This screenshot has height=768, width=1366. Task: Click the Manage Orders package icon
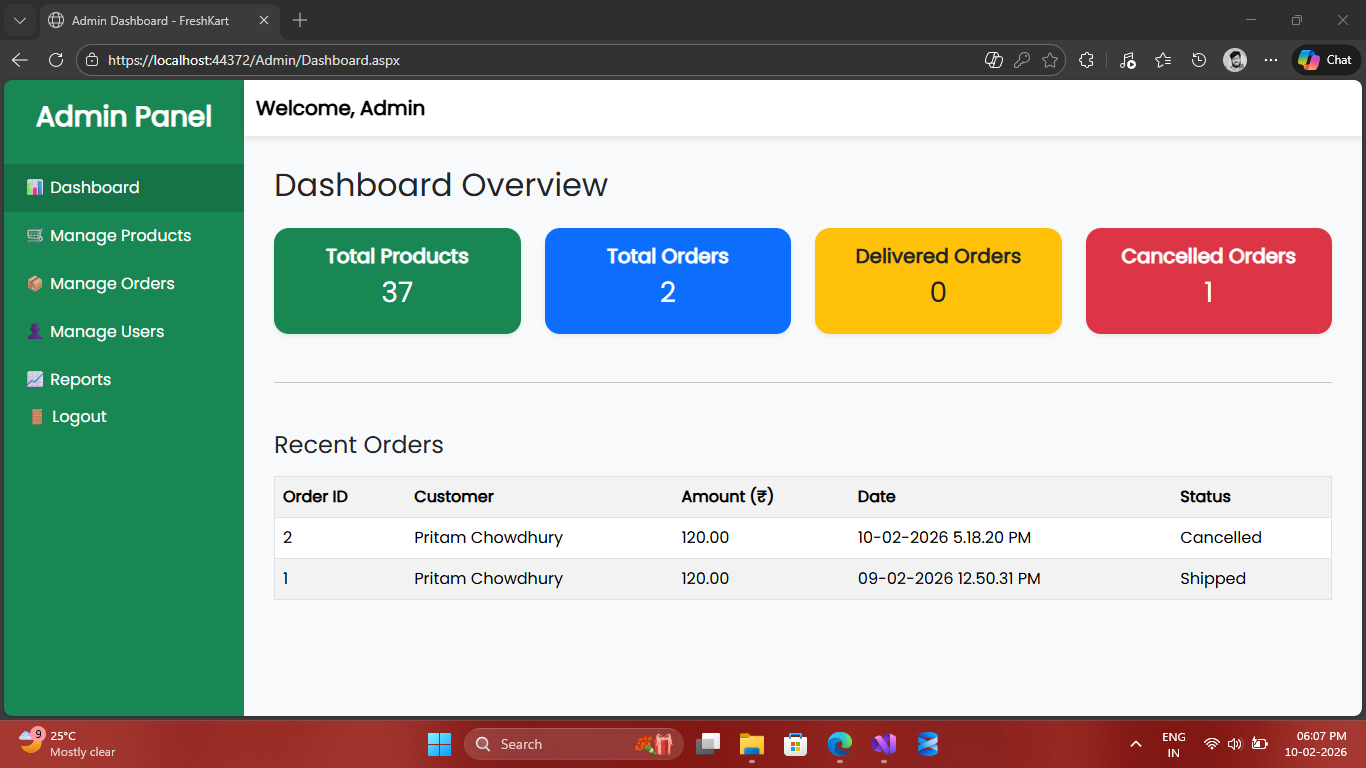[35, 284]
